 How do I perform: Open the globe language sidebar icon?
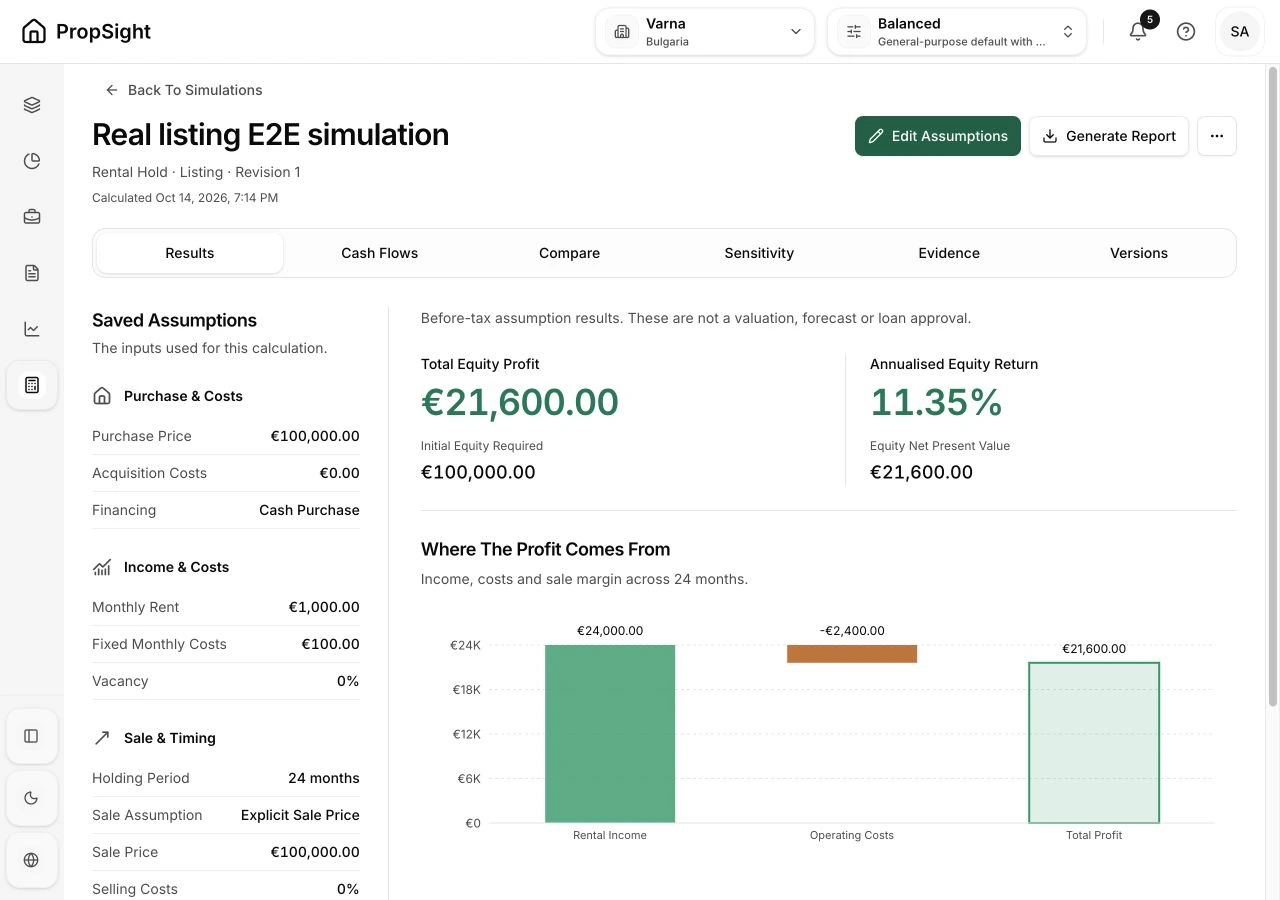(31, 860)
